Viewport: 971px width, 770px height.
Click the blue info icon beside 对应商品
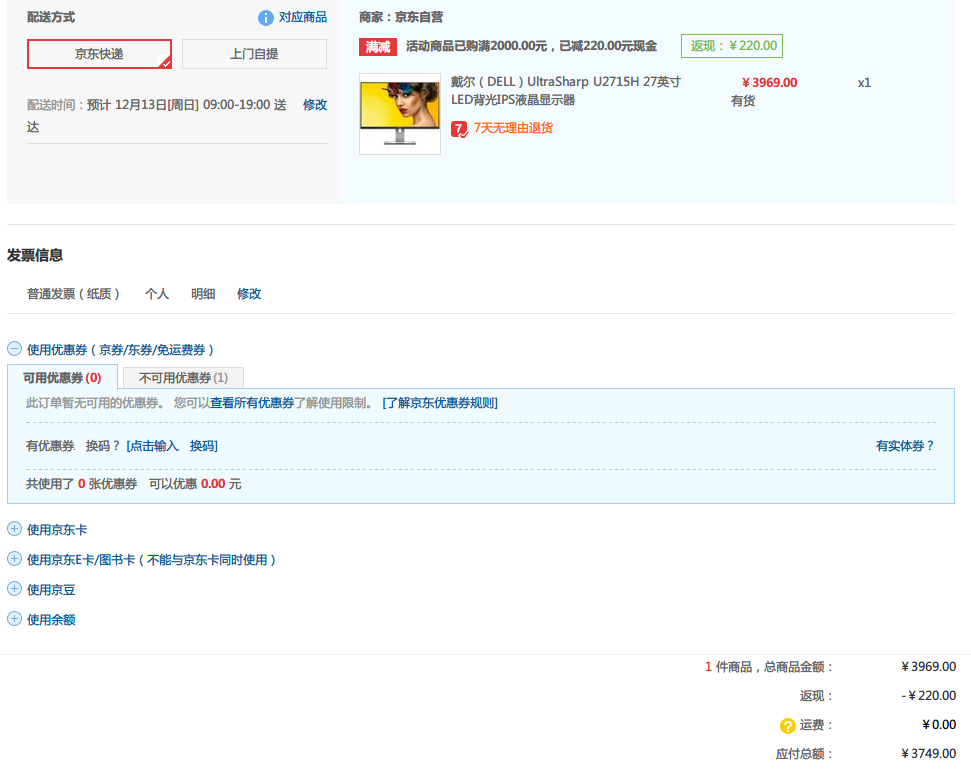(x=265, y=18)
